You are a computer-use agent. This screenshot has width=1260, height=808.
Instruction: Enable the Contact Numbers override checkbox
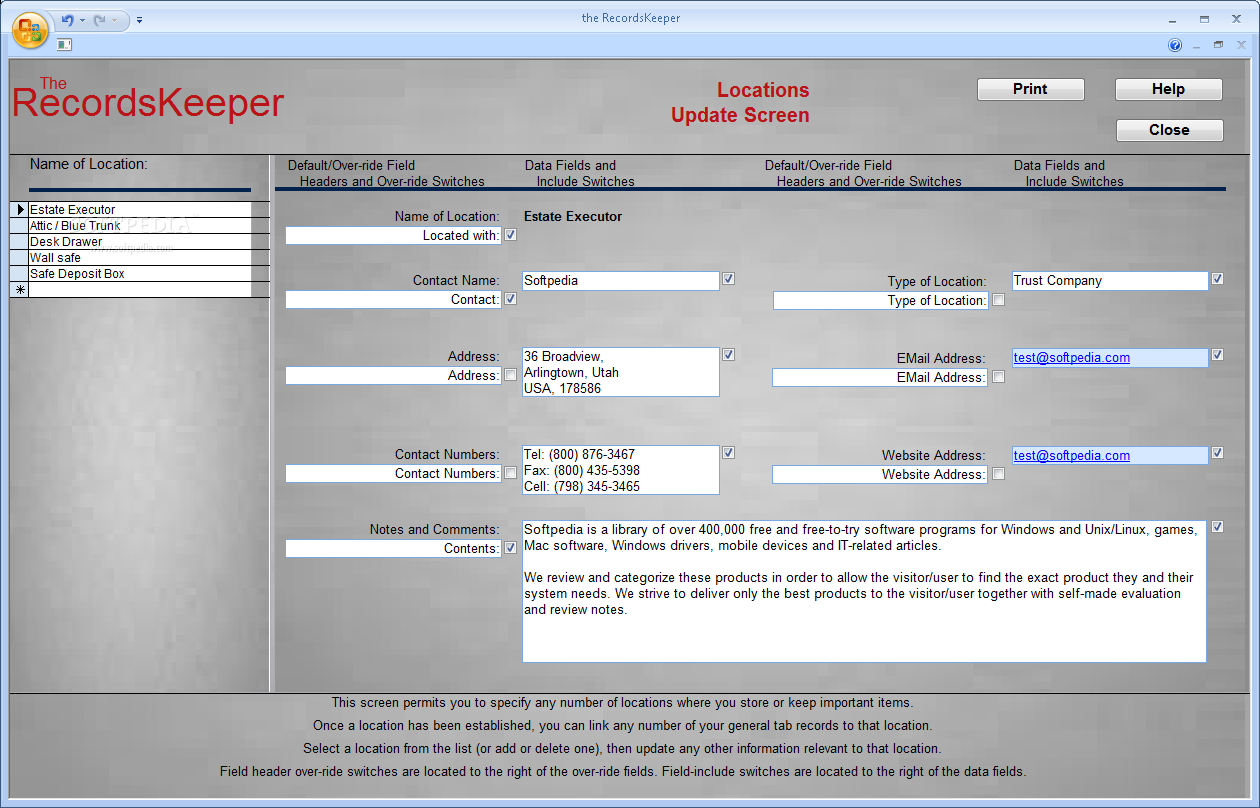[x=510, y=473]
